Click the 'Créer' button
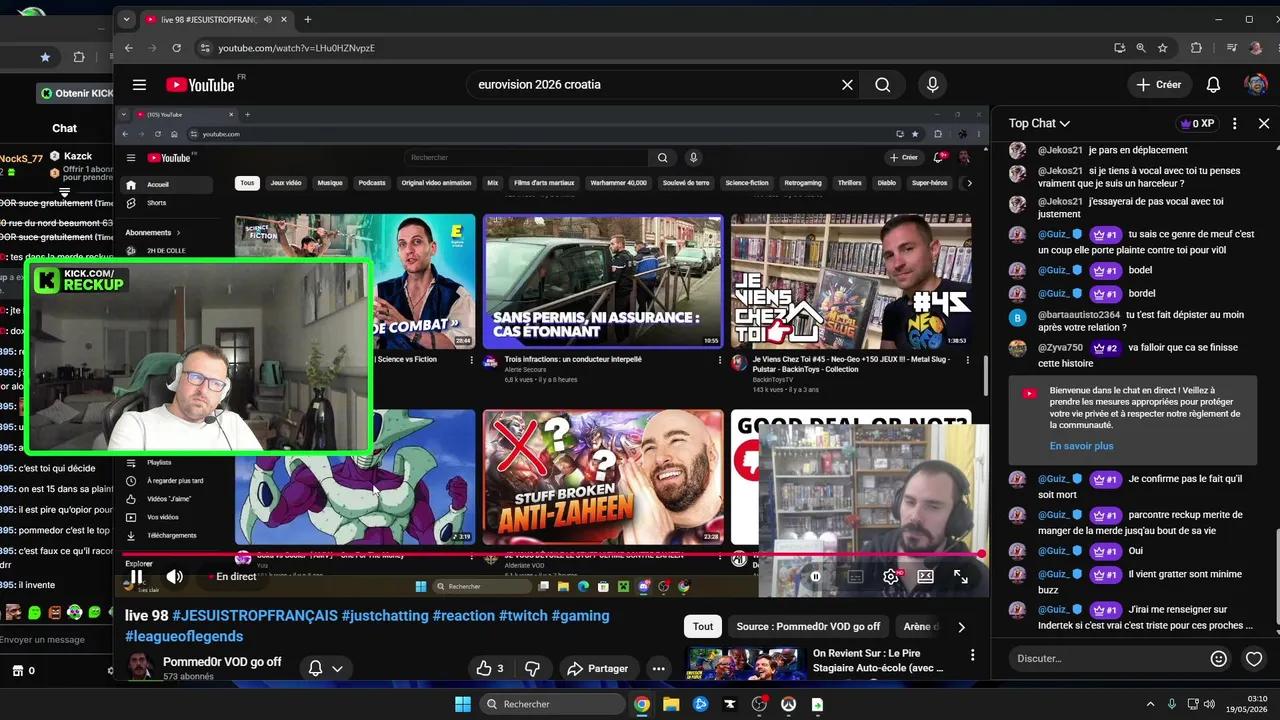Screen dimensions: 1280x720 tap(1159, 85)
